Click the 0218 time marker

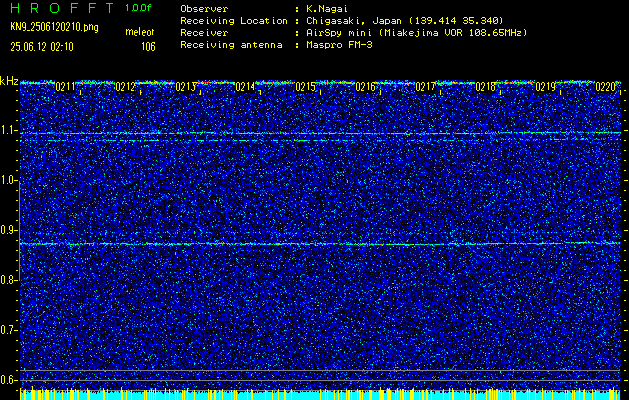(485, 87)
